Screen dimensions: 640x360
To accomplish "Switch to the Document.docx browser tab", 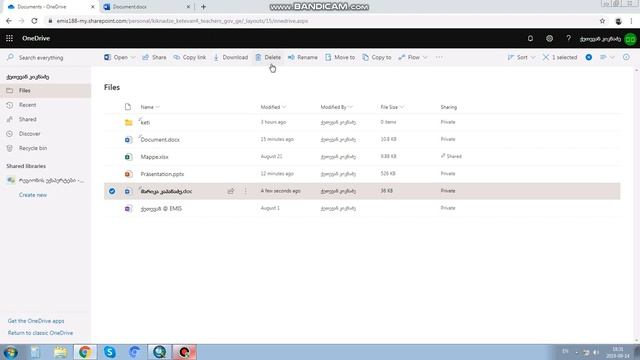I will pos(147,7).
